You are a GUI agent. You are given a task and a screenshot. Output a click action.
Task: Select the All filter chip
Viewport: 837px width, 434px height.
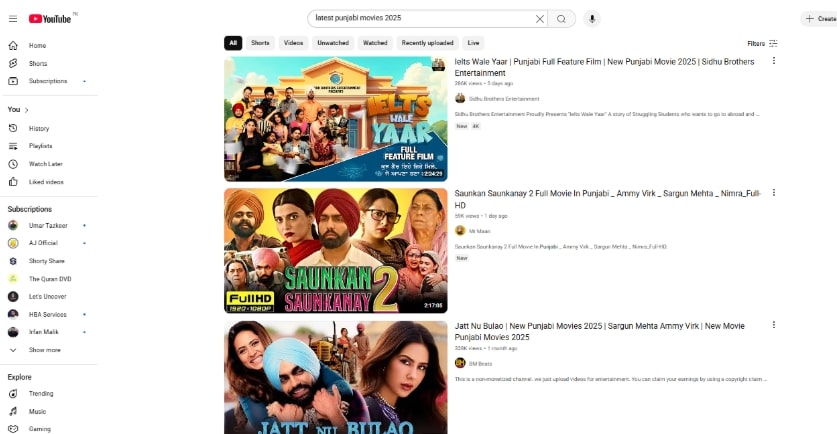[x=233, y=43]
